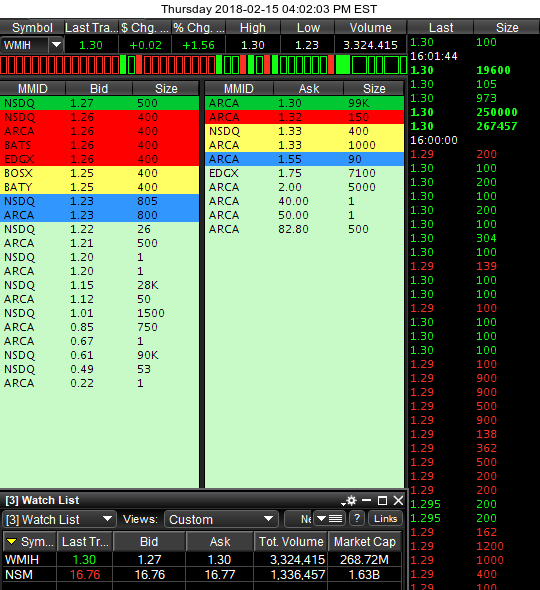Close the Watch List panel
The width and height of the screenshot is (540, 590).
pyautogui.click(x=398, y=500)
